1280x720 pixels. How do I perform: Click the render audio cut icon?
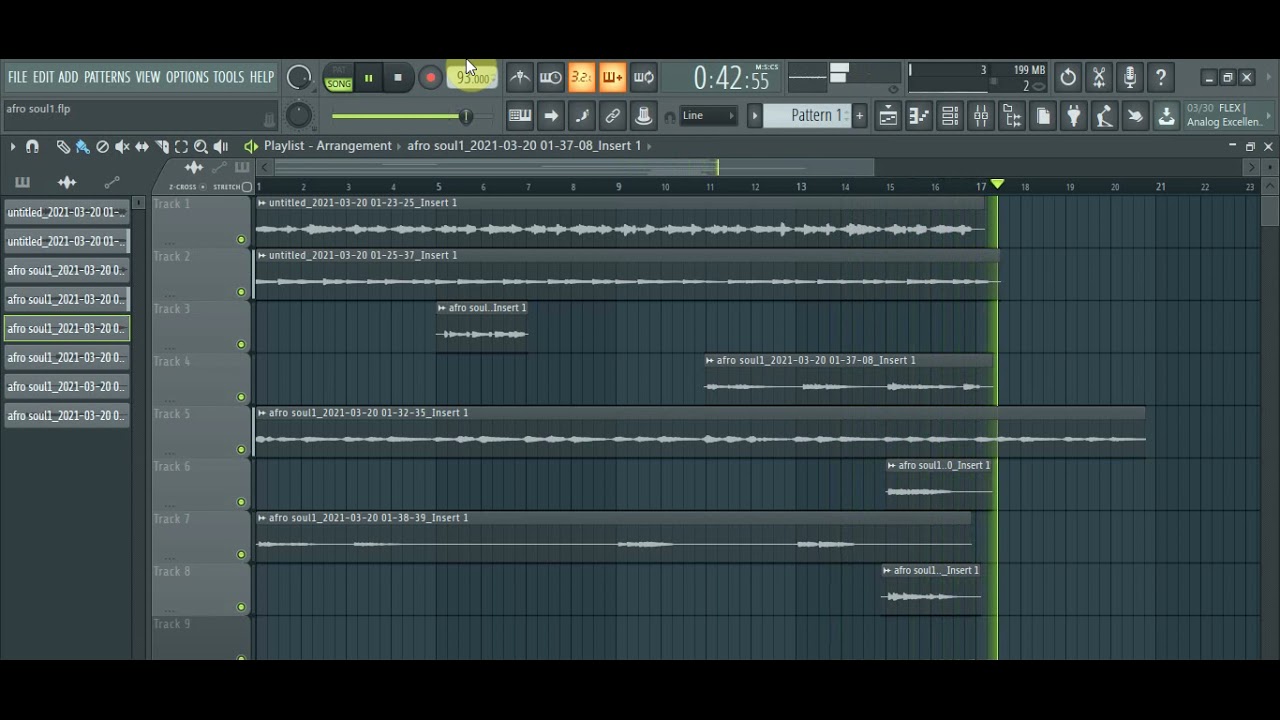(x=1099, y=77)
